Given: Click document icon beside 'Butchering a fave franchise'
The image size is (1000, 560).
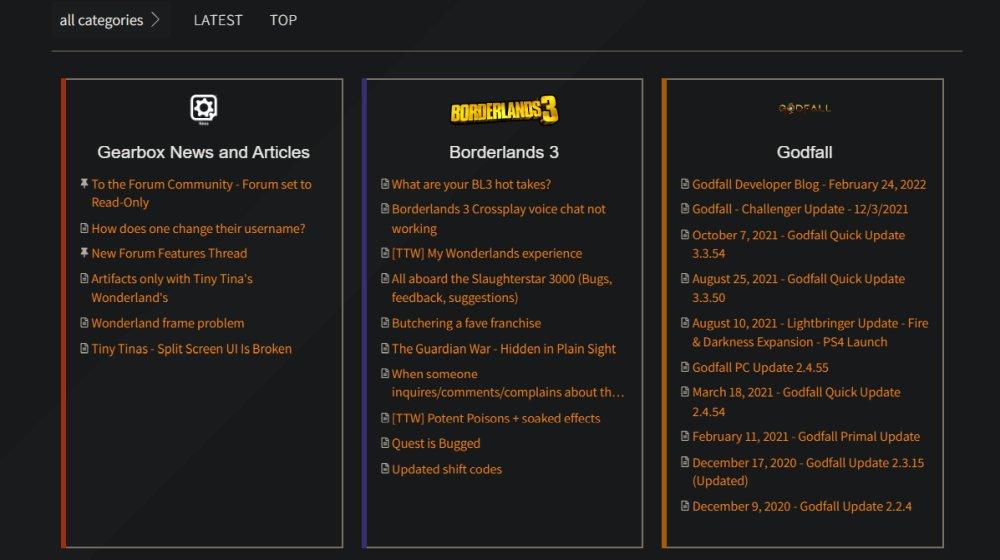Looking at the screenshot, I should click(385, 323).
